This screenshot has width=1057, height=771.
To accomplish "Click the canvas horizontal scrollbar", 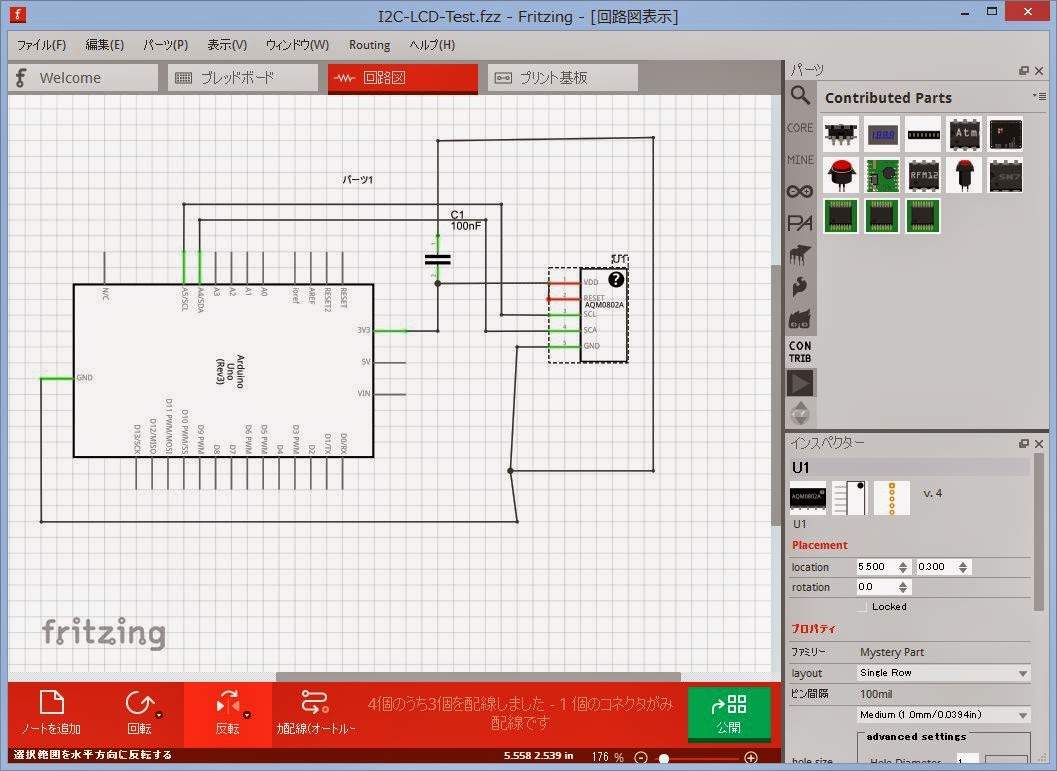I will click(x=478, y=677).
